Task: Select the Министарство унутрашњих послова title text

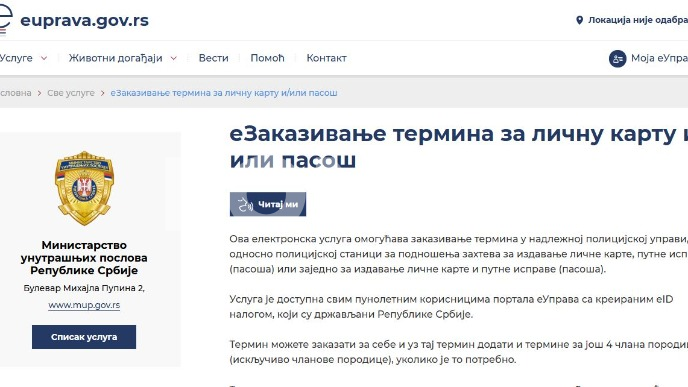Action: coord(84,258)
